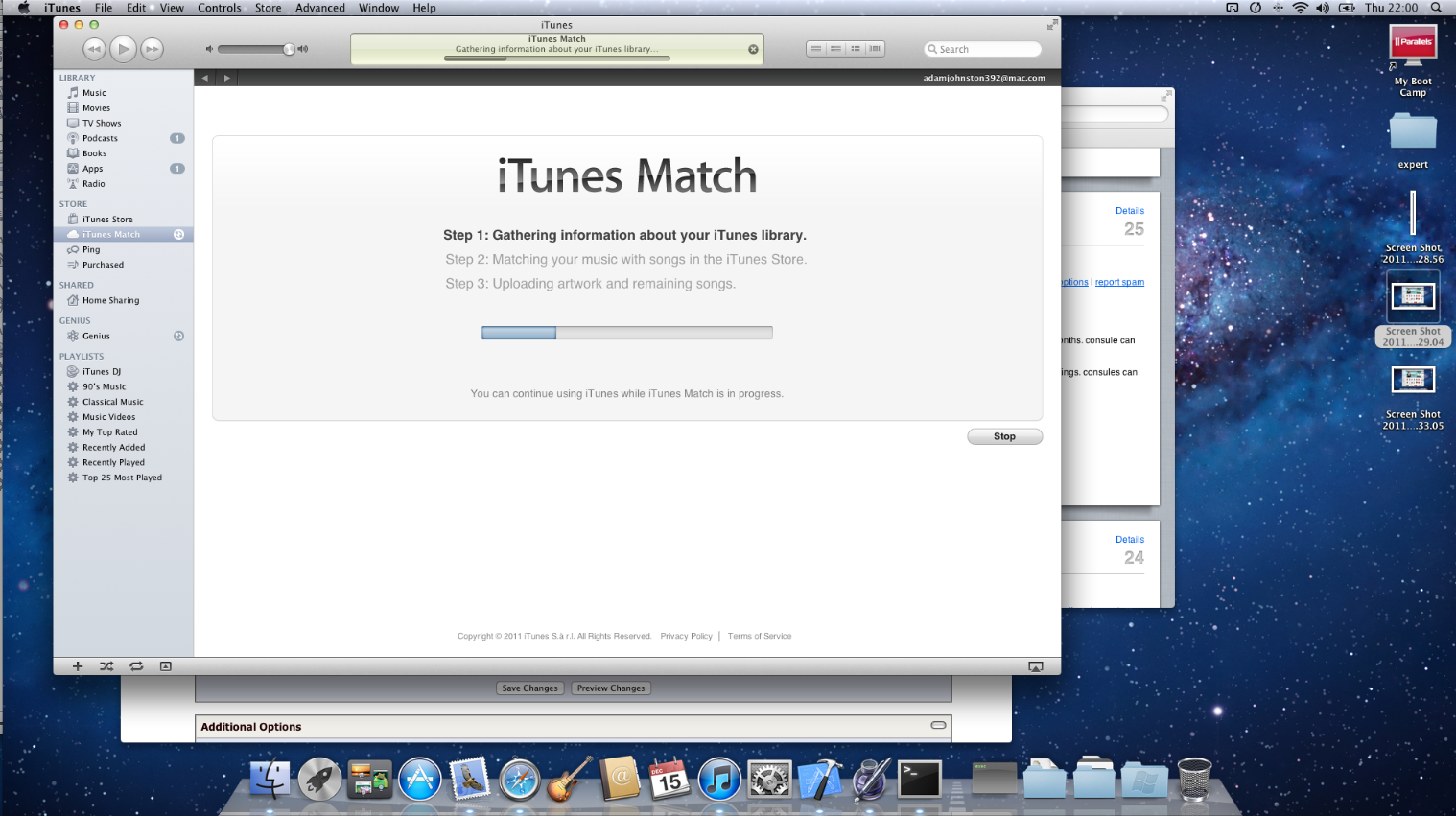
Task: Open the Store menu
Action: point(269,8)
